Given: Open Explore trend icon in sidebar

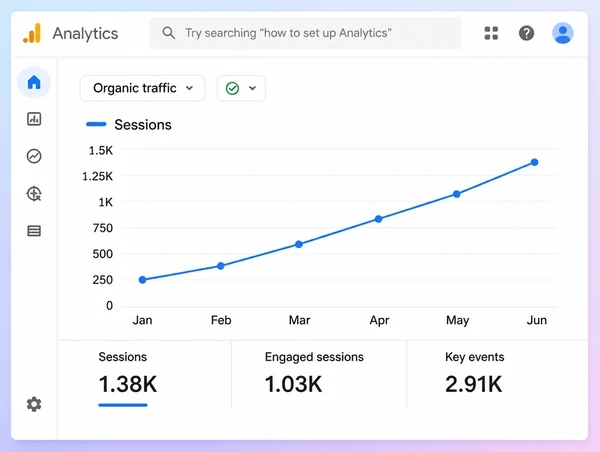Looking at the screenshot, I should coord(34,156).
